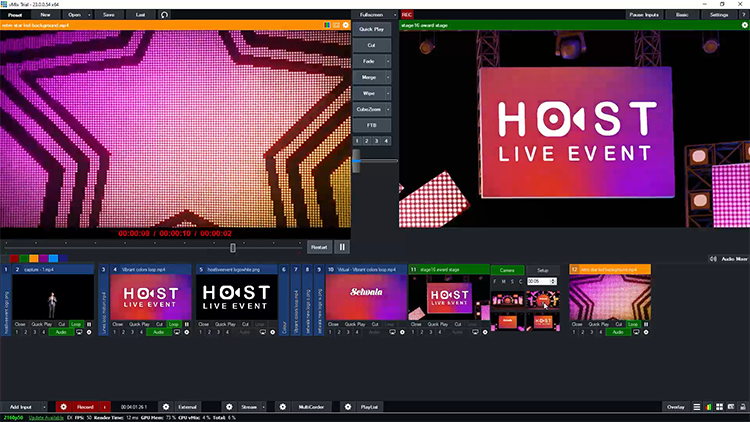This screenshot has width=750, height=422.
Task: Toggle Loop on the capture-1.mp4 input
Action: [76, 324]
